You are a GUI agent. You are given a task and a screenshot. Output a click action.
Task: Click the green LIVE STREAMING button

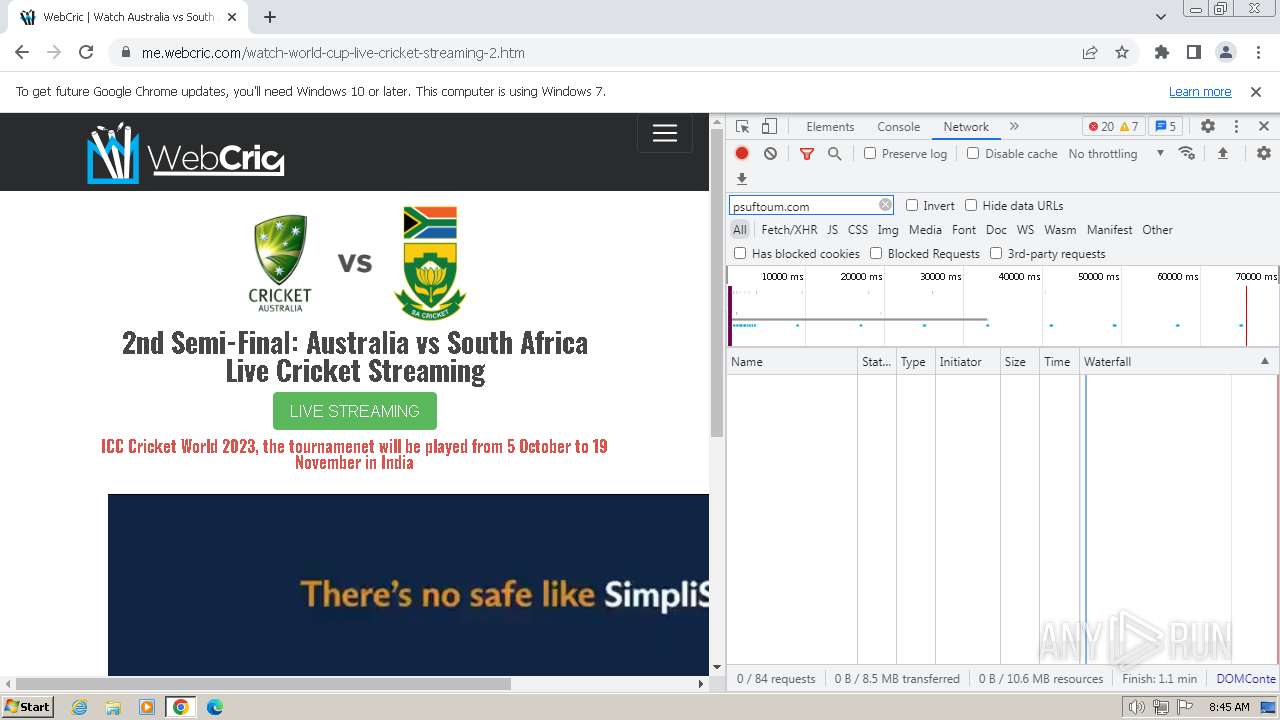click(x=355, y=411)
